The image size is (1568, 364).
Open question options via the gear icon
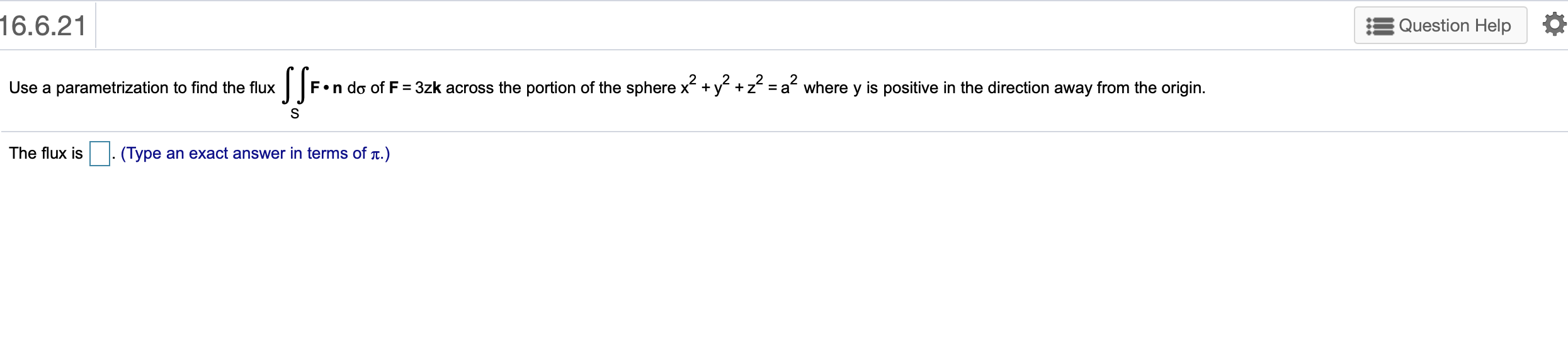[x=1555, y=24]
